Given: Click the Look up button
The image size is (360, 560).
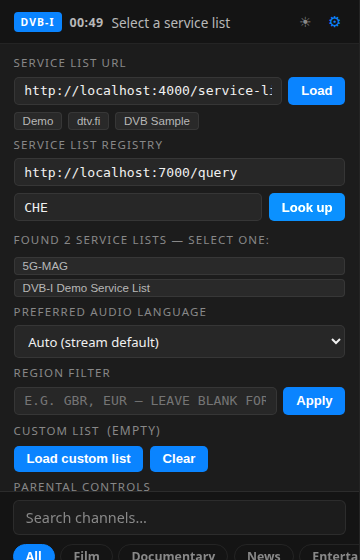Looking at the screenshot, I should [x=307, y=207].
